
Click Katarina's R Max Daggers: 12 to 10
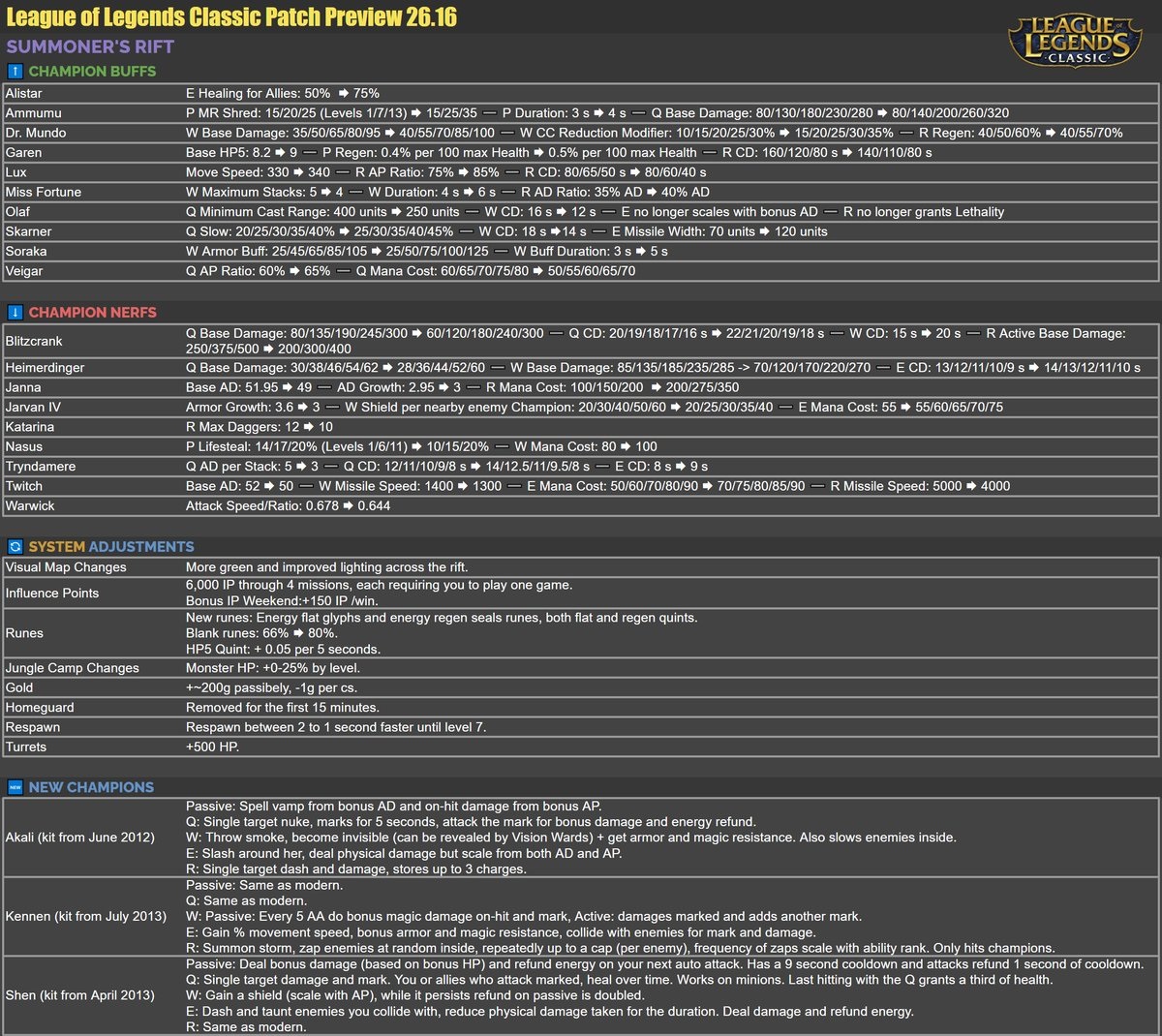click(x=260, y=427)
